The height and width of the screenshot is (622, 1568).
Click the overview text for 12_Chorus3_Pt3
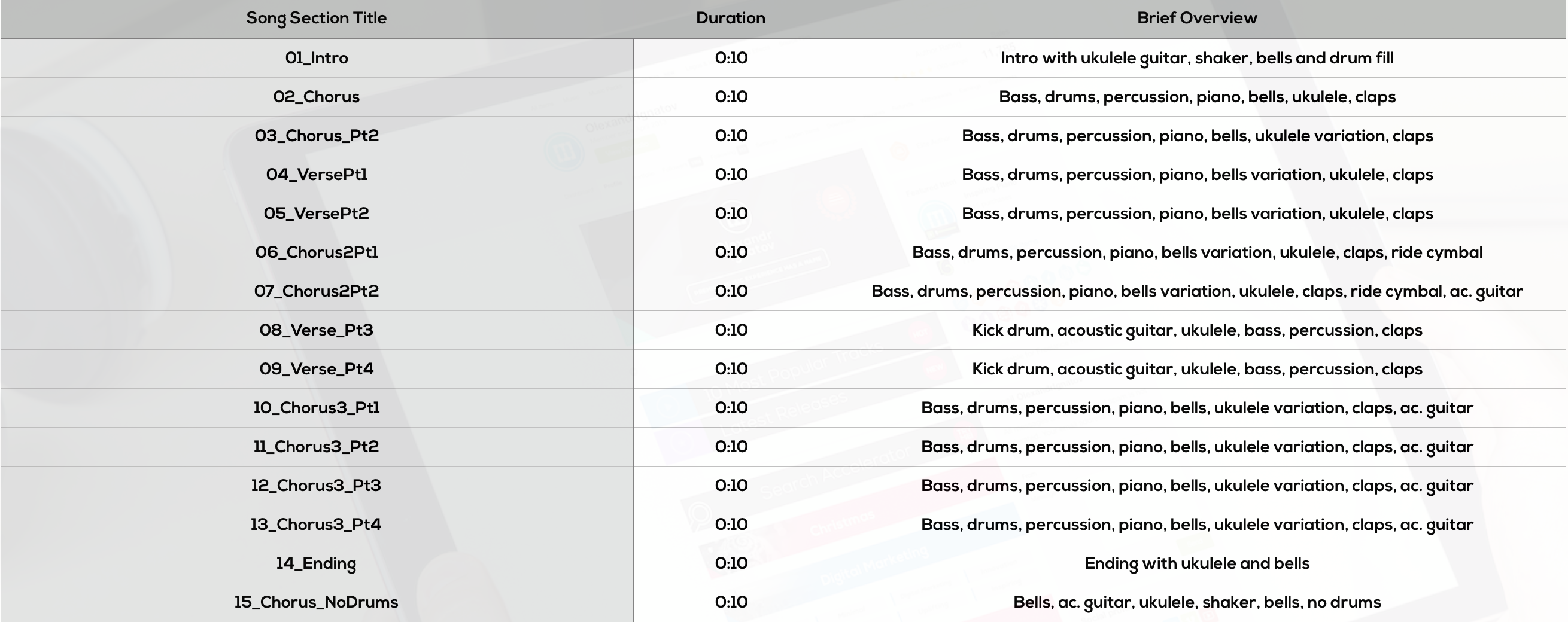1197,486
